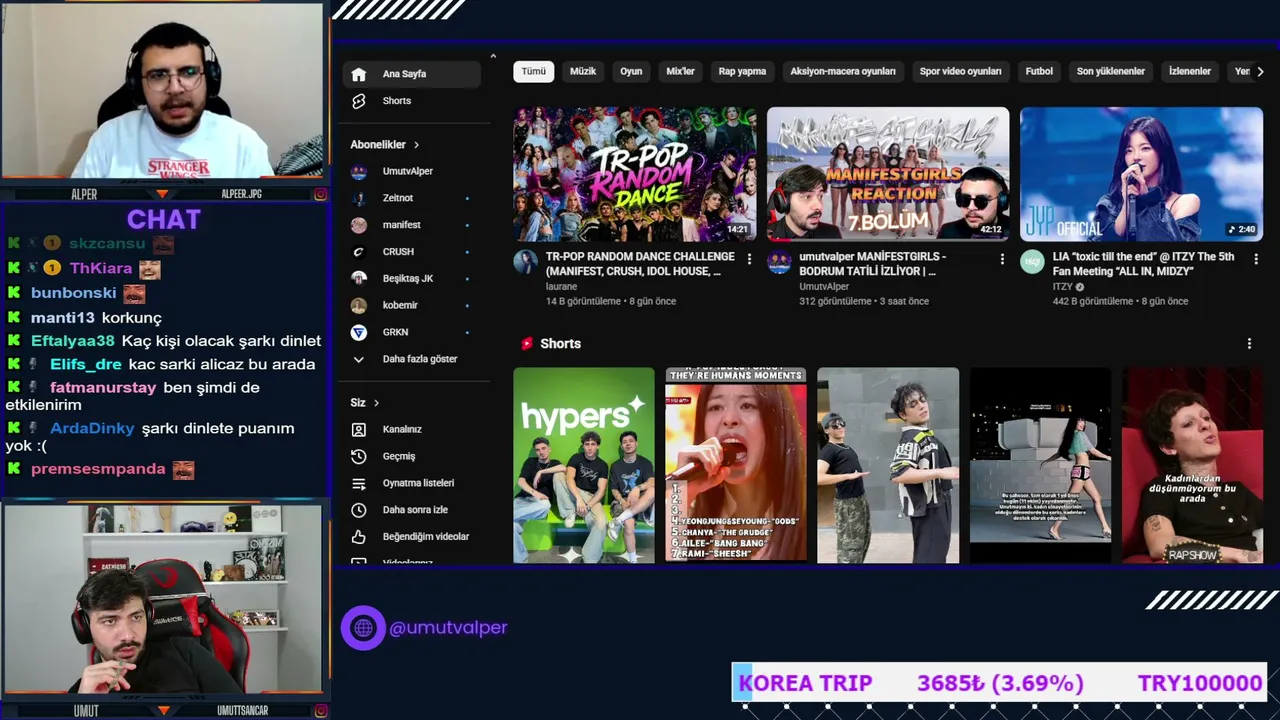Click the red Shorts section logo
This screenshot has width=1280, height=720.
point(527,344)
